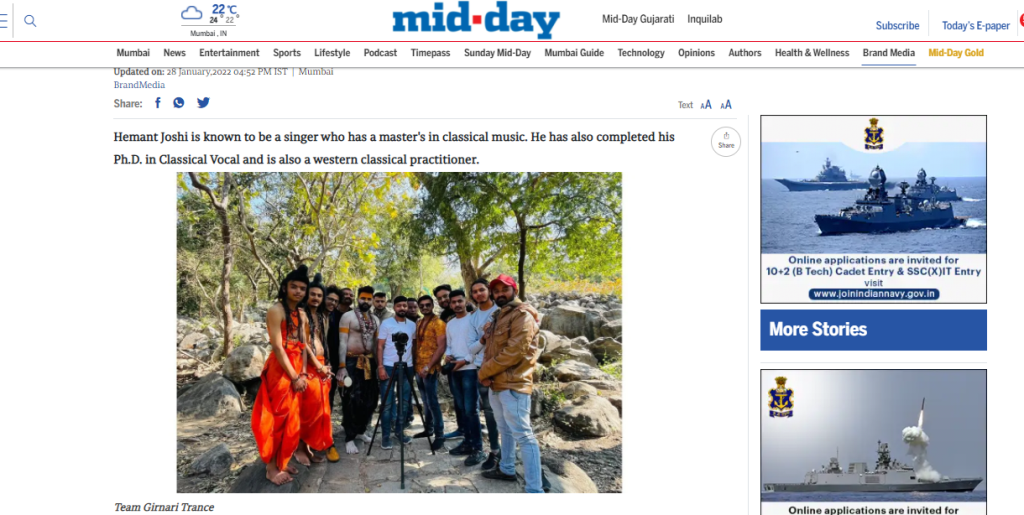The image size is (1024, 515).
Task: Open the Team Girnari Trance photo
Action: coord(399,332)
